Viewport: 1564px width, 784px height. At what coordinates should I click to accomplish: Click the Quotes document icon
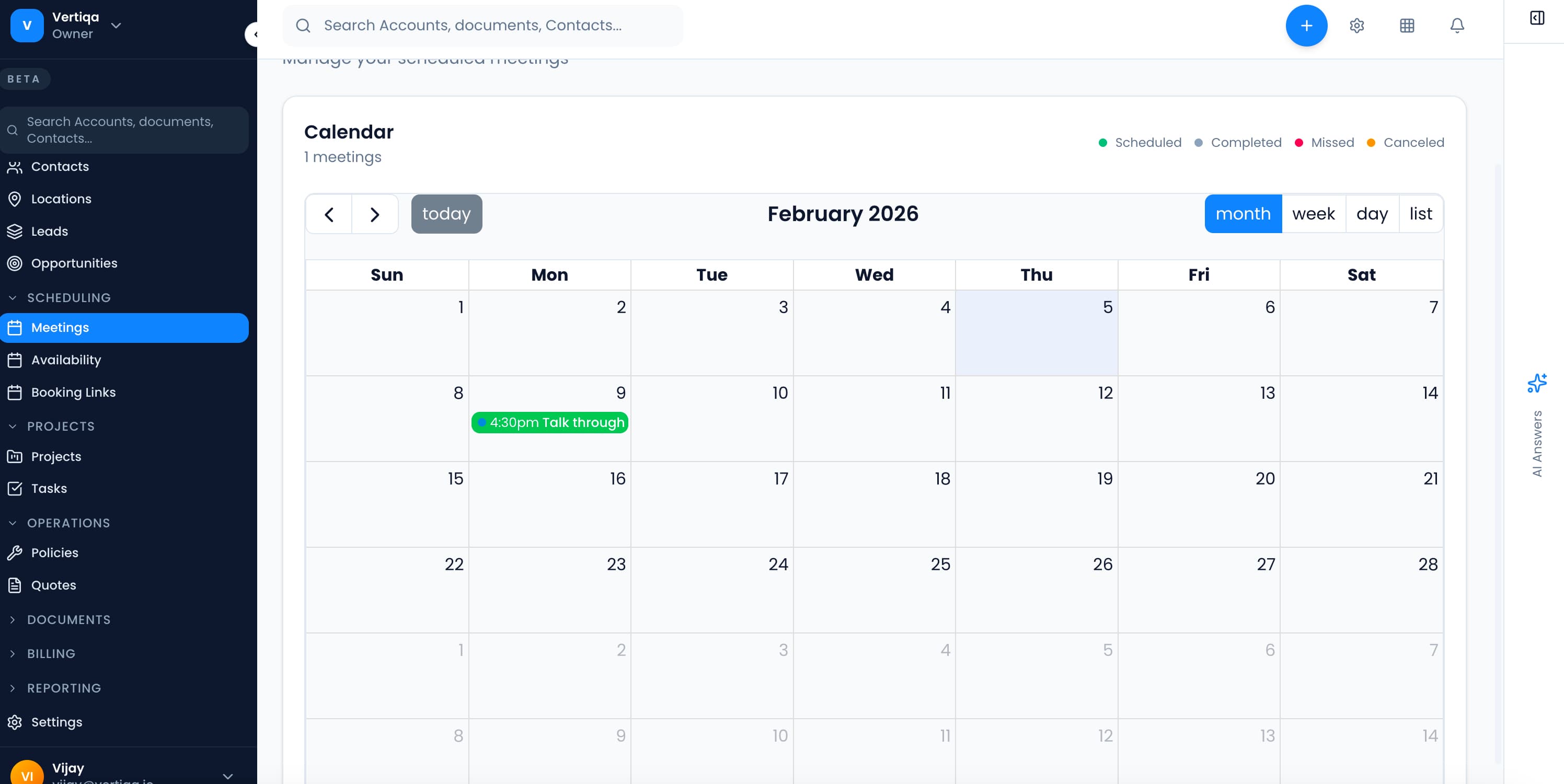(x=15, y=585)
